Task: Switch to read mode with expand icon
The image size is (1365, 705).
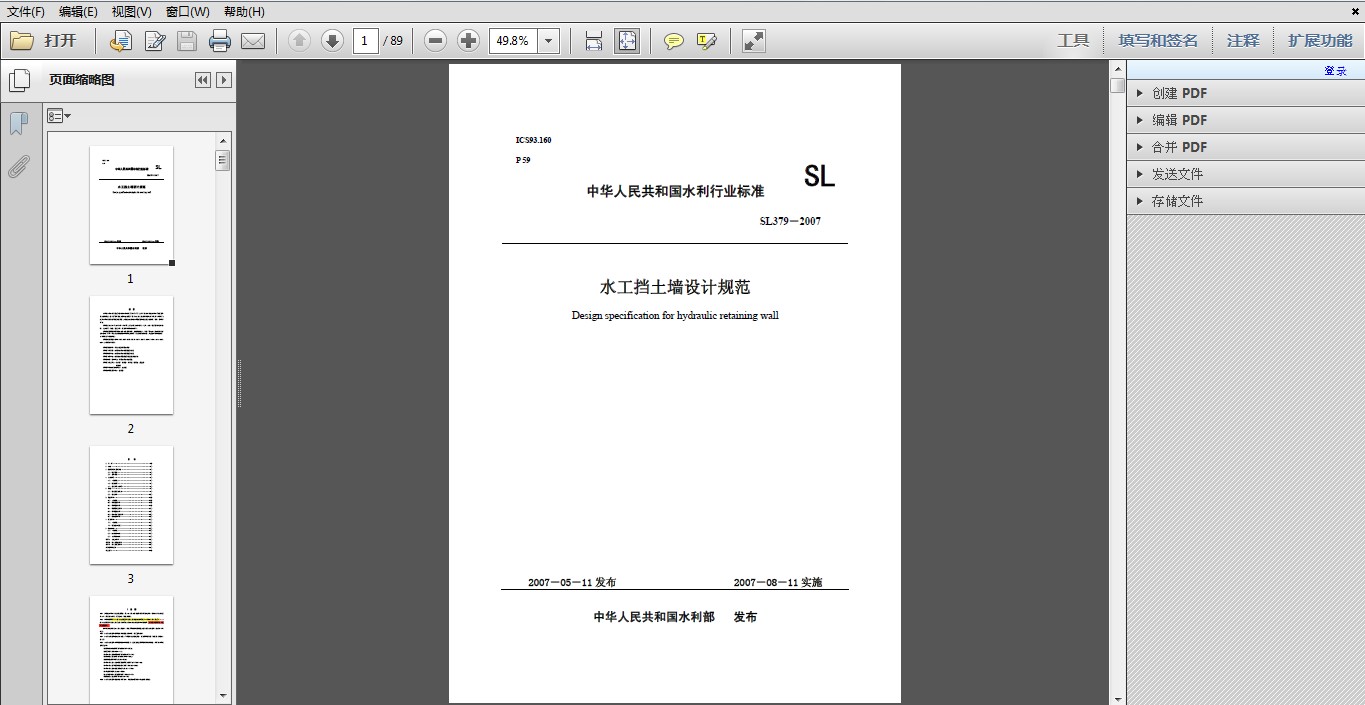Action: 754,41
